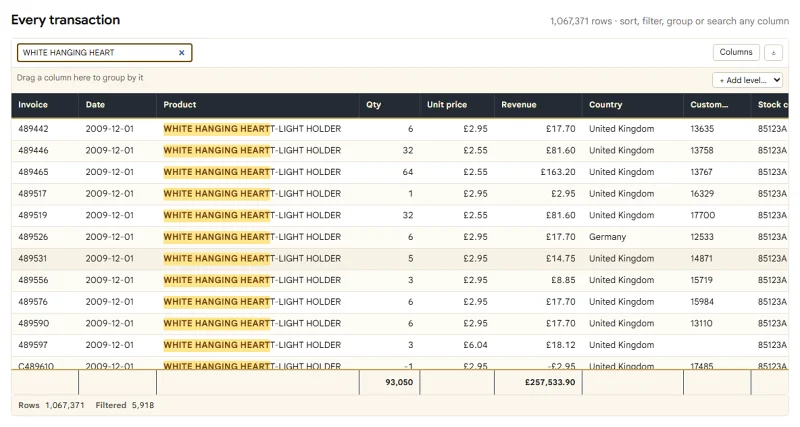800x427 pixels.
Task: Click customer ID 14871
Action: click(x=701, y=259)
